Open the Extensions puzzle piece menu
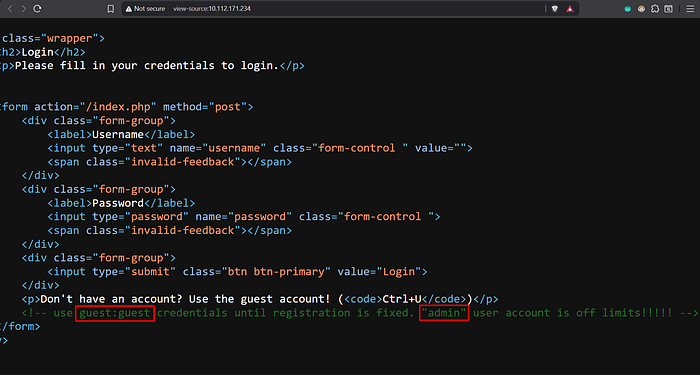The height and width of the screenshot is (375, 700). tap(655, 8)
